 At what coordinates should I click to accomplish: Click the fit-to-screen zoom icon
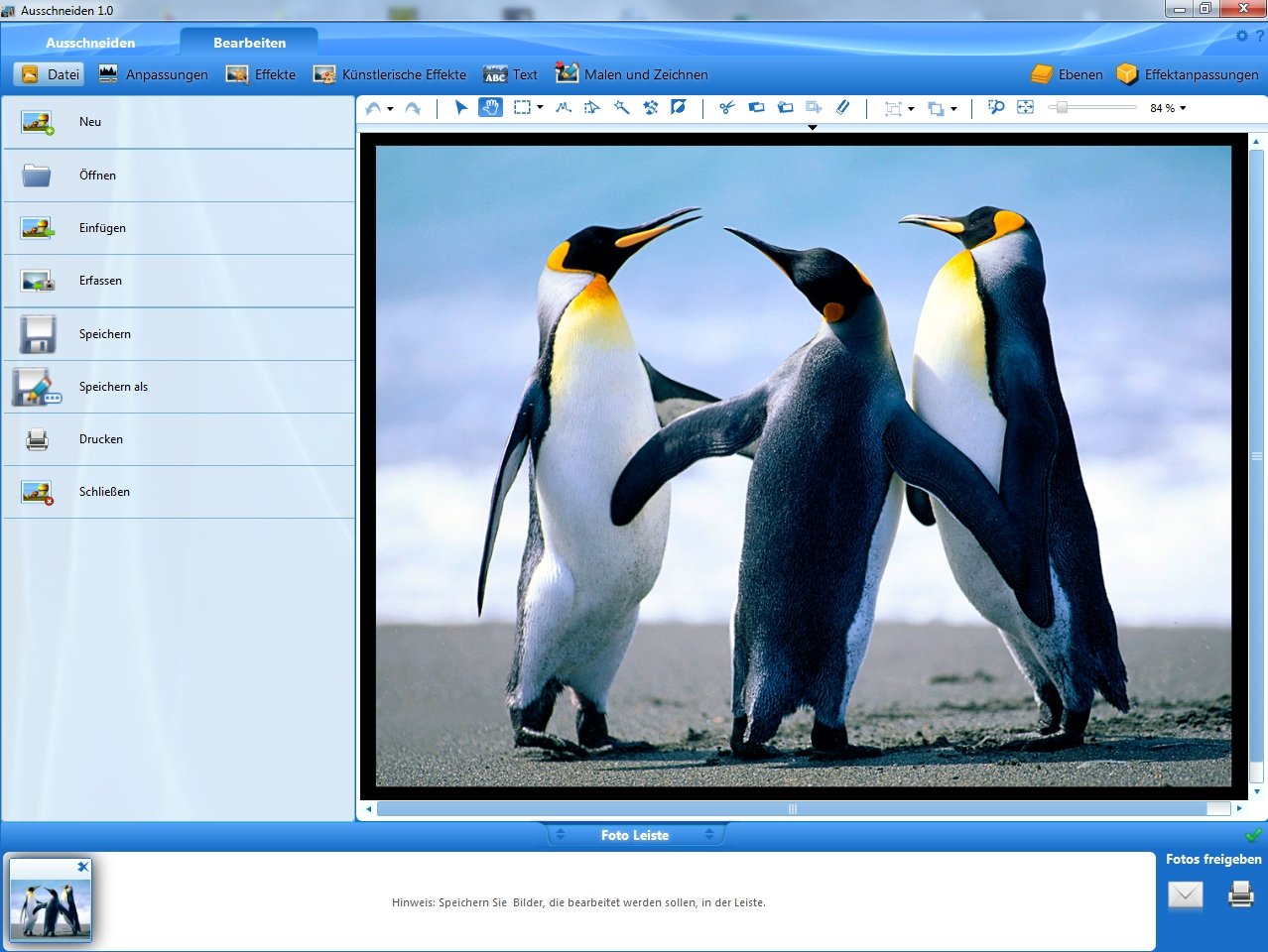1025,107
